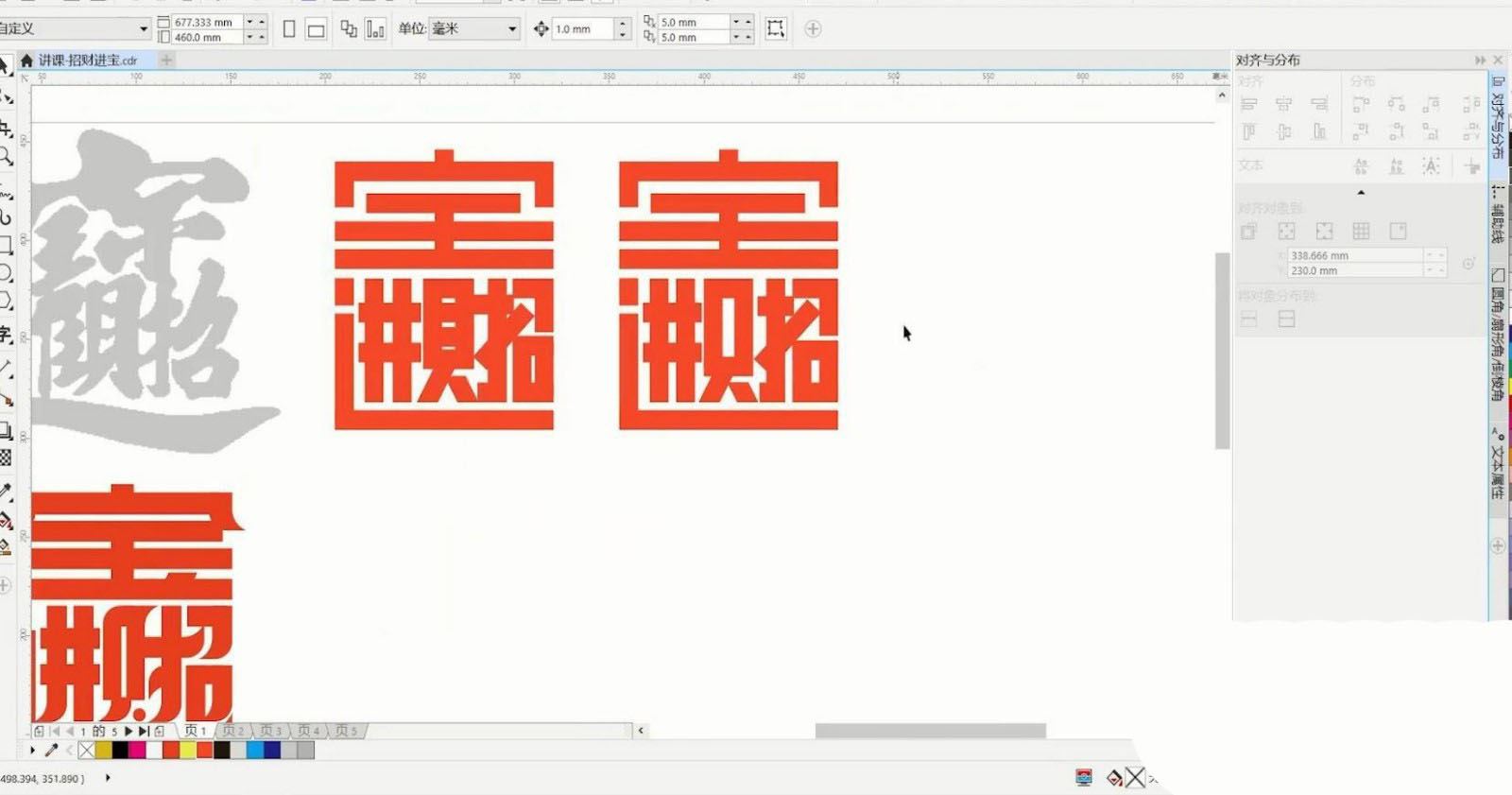This screenshot has width=1512, height=795.
Task: Click X coordinate field 338.666 mm
Action: click(1354, 255)
